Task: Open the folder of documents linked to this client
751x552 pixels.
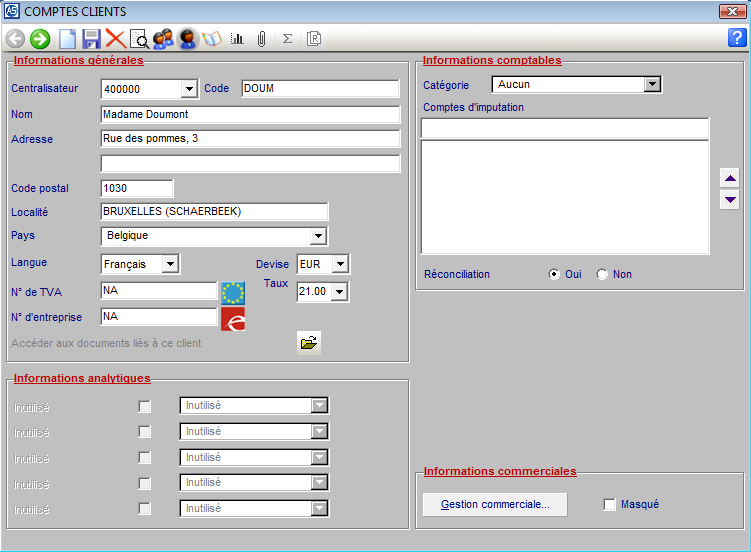Action: [x=309, y=343]
